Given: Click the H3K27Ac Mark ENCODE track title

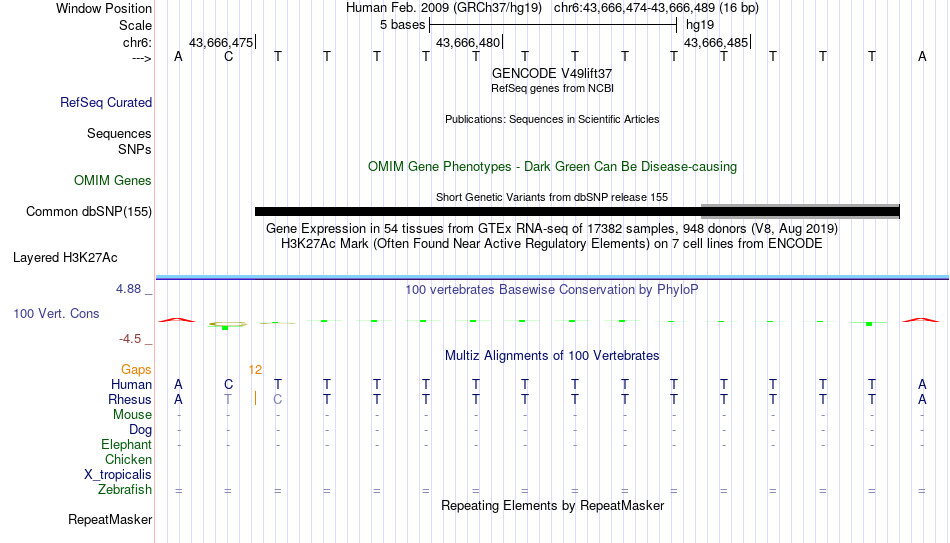Looking at the screenshot, I should pyautogui.click(x=552, y=244).
